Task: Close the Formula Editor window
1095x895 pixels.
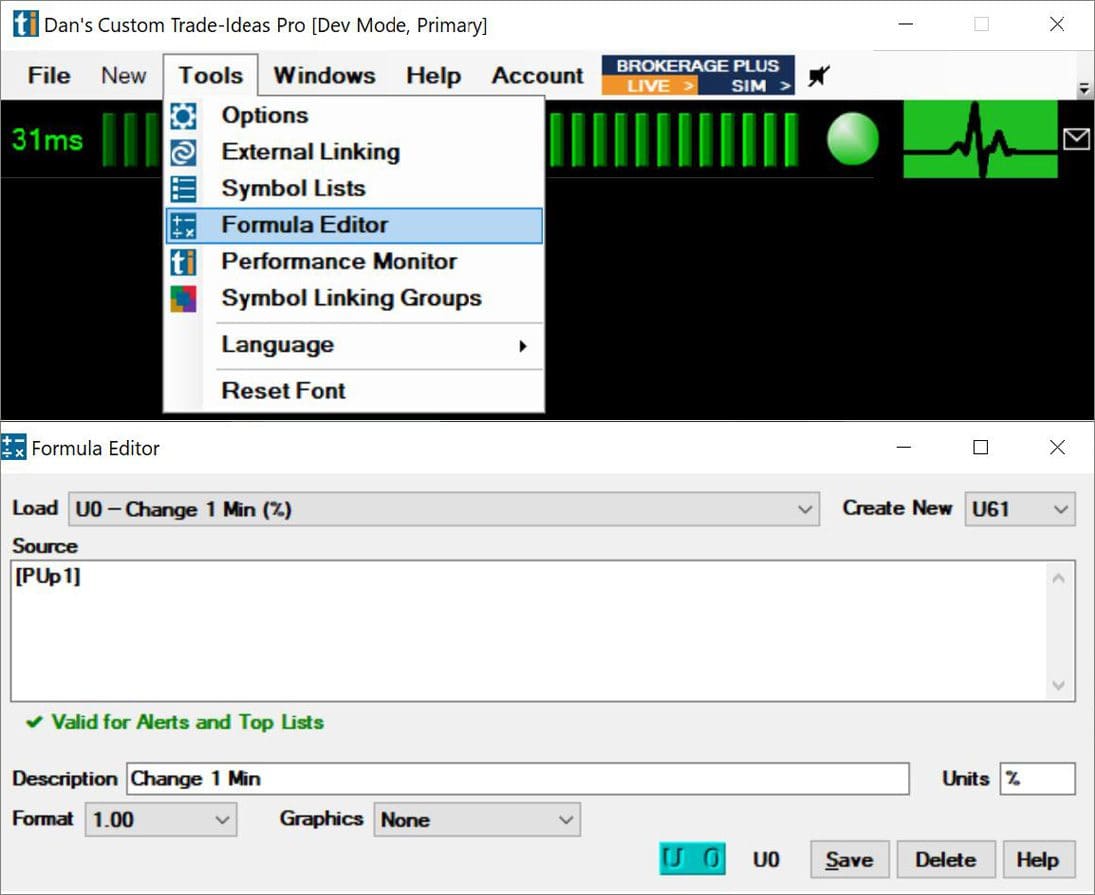Action: tap(1057, 448)
